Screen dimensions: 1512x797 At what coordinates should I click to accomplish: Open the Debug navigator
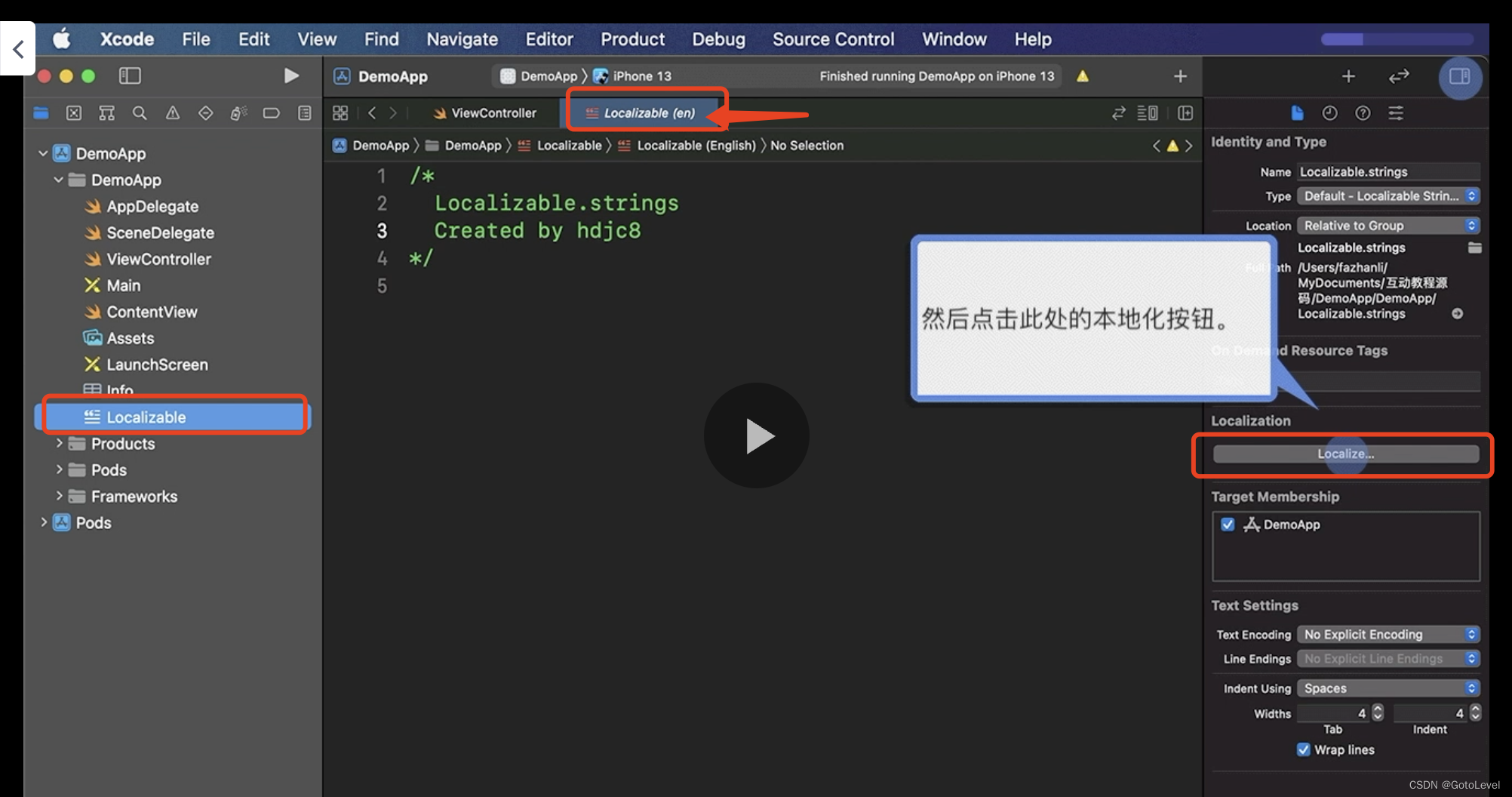[x=238, y=113]
